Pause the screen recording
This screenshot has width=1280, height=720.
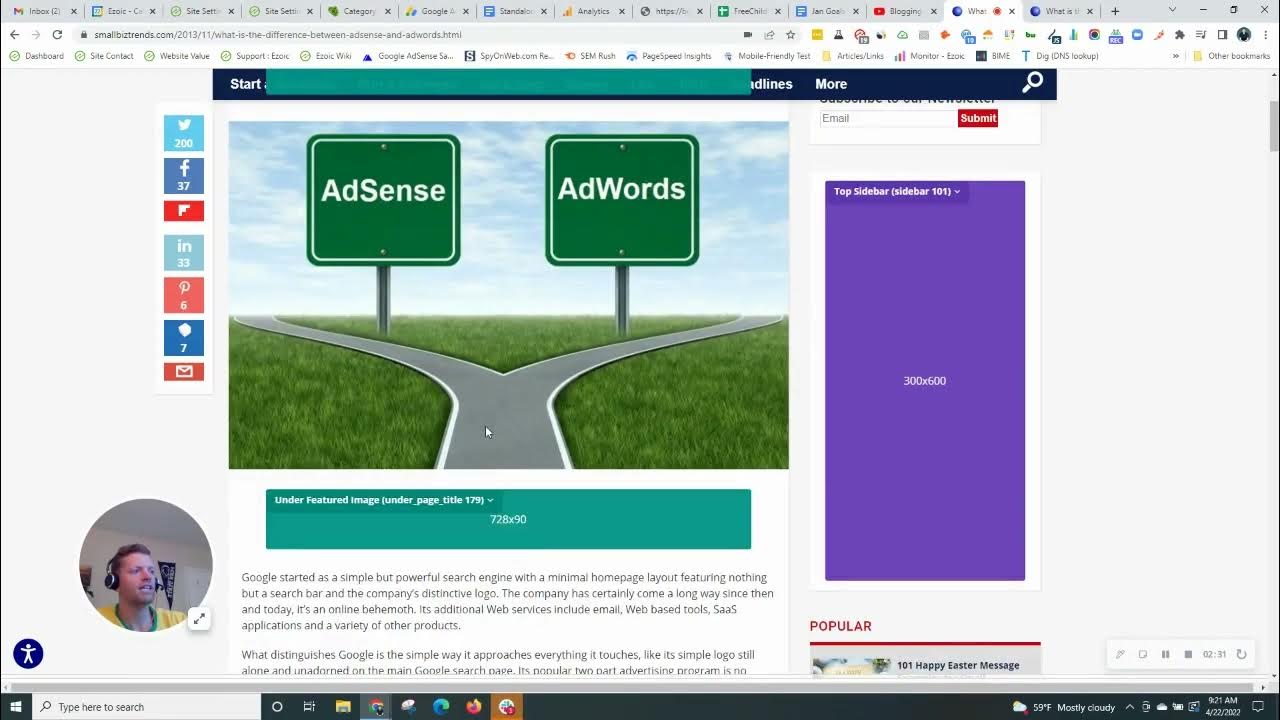click(x=1165, y=654)
